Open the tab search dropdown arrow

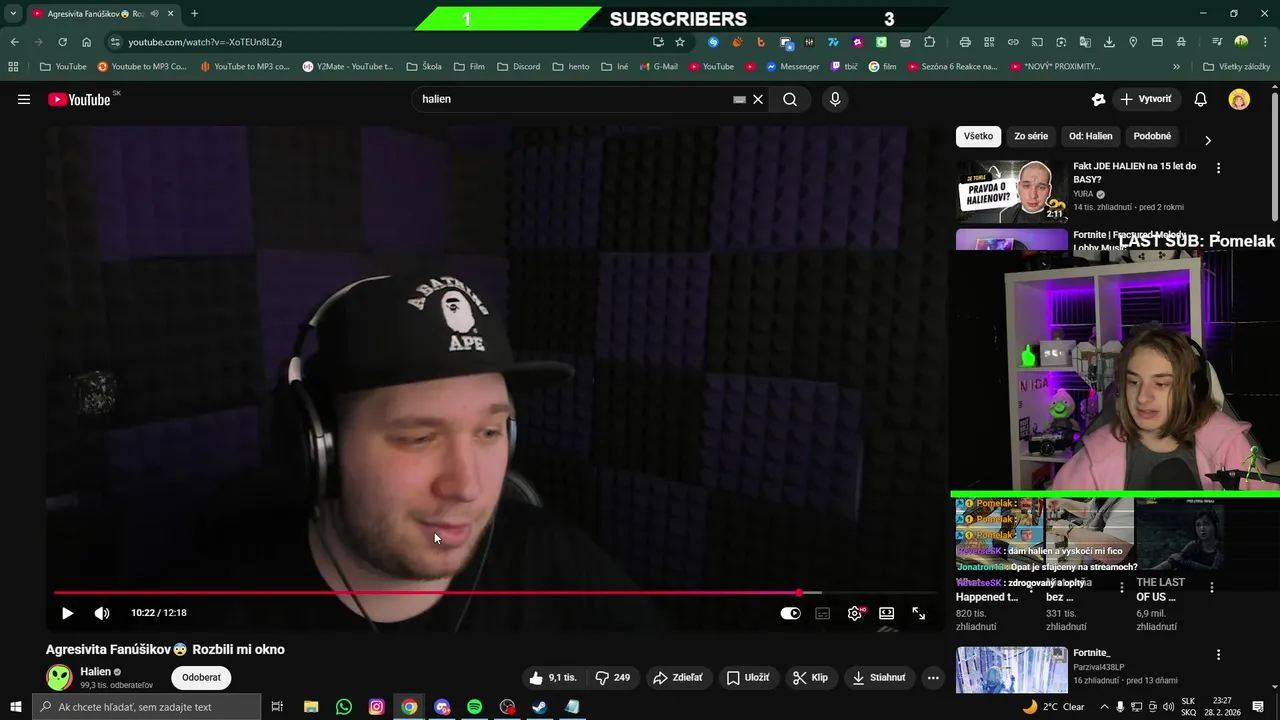click(13, 13)
